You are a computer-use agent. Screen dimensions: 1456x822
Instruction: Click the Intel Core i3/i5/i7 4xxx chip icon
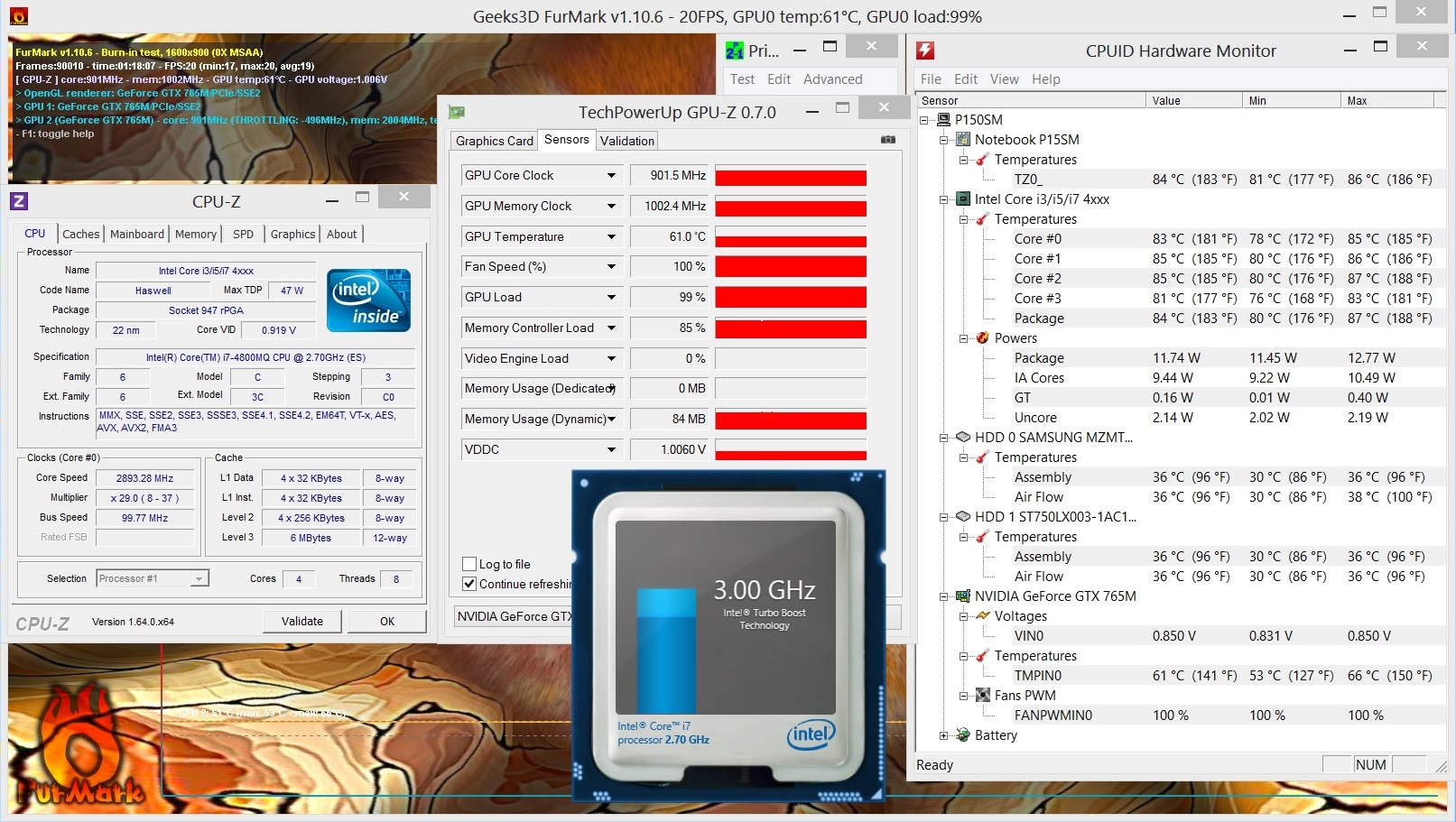pyautogui.click(x=963, y=199)
